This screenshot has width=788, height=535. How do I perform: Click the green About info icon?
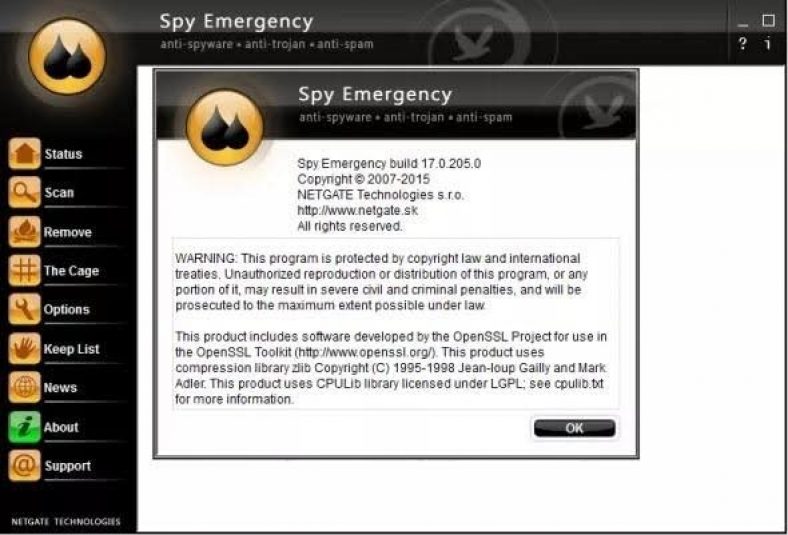[x=24, y=426]
